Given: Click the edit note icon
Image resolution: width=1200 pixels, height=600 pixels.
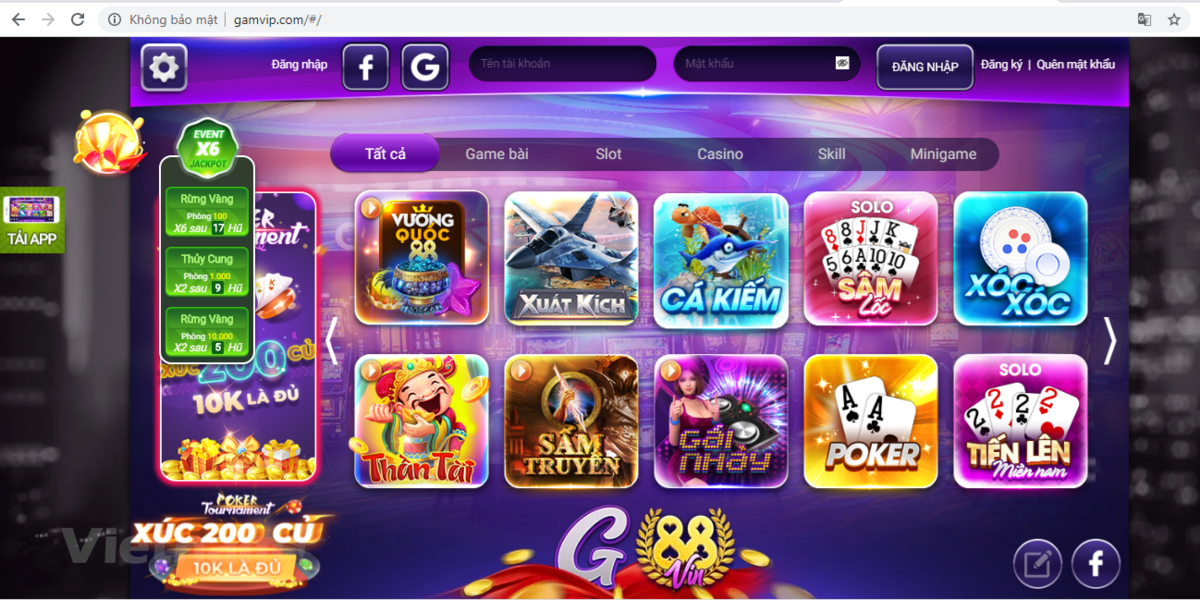Looking at the screenshot, I should coord(1038,564).
